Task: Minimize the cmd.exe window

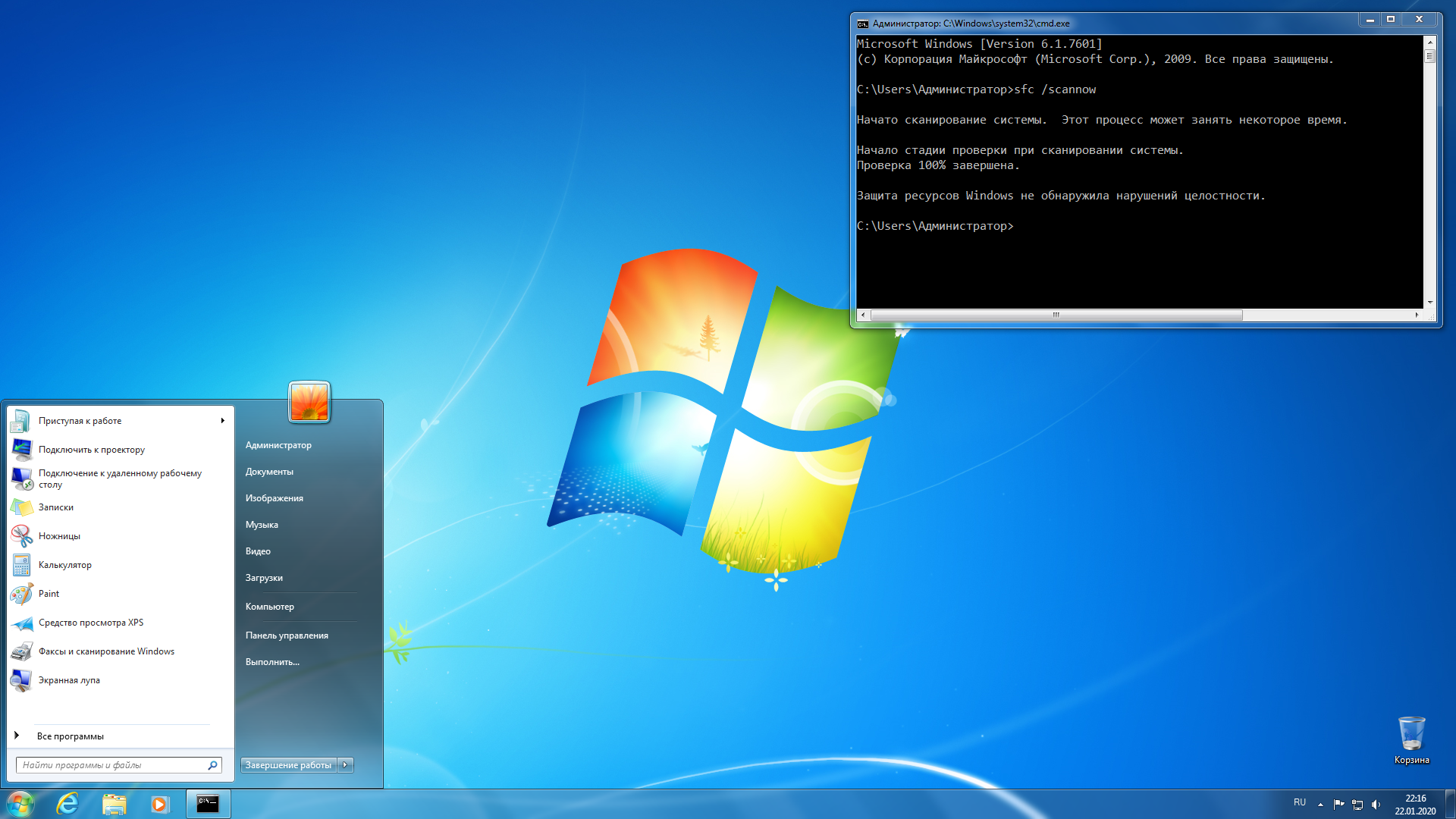Action: point(1370,20)
